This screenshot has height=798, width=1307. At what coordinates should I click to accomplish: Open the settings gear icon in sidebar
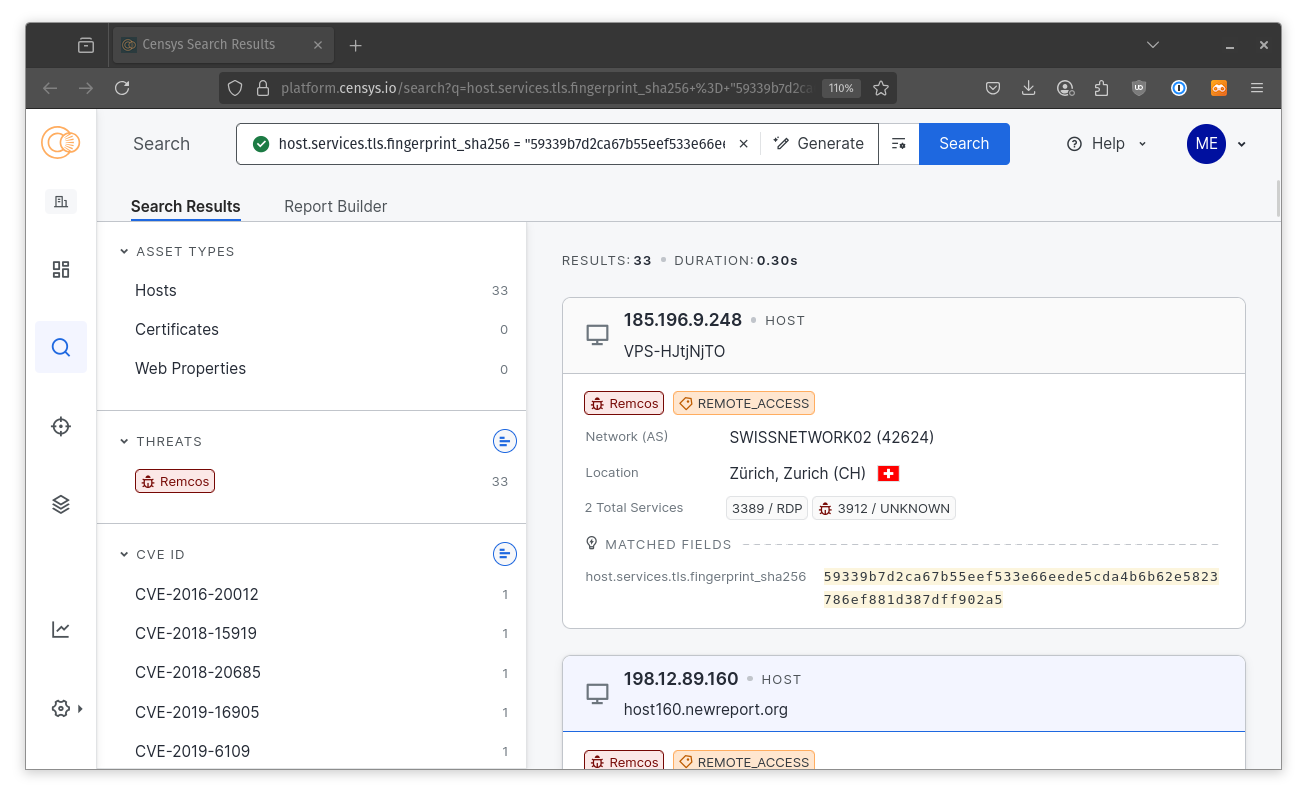pyautogui.click(x=61, y=708)
